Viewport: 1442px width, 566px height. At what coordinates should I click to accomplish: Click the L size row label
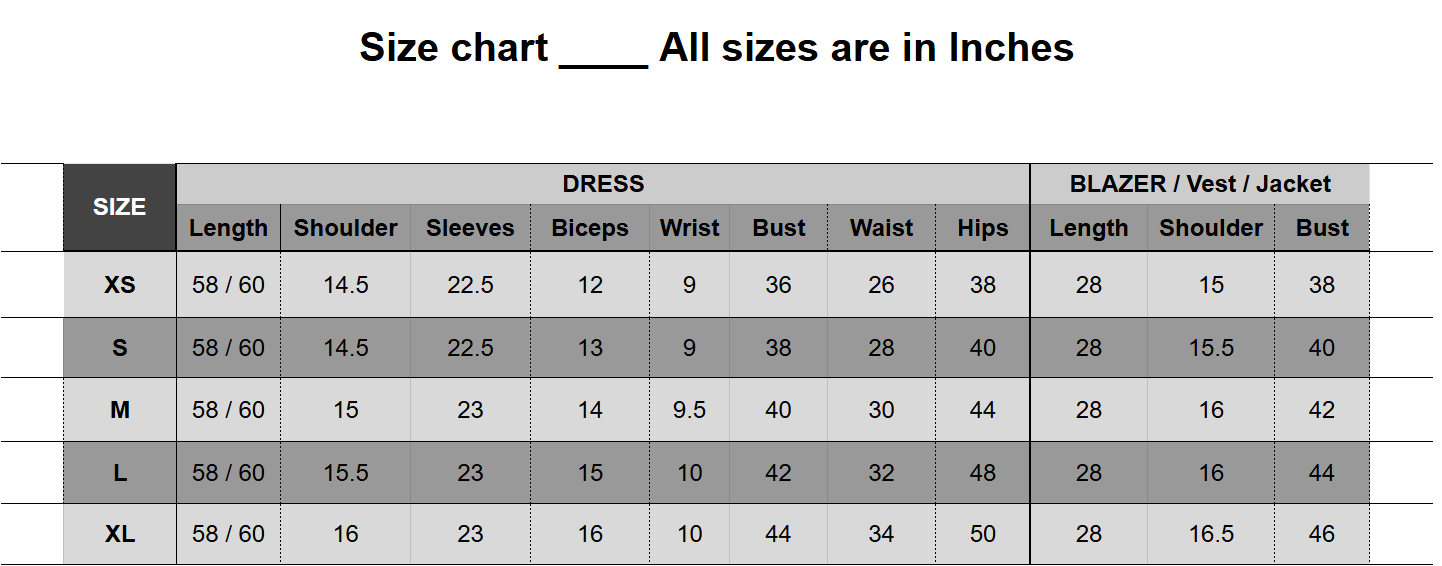click(120, 473)
